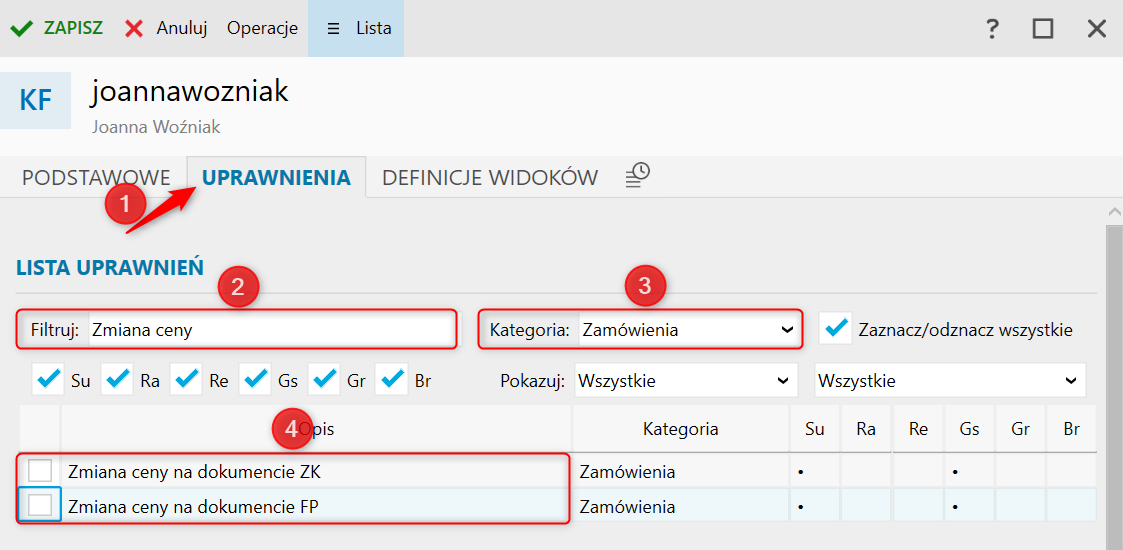Click the red Anuluj X icon
This screenshot has width=1123, height=550.
134,28
